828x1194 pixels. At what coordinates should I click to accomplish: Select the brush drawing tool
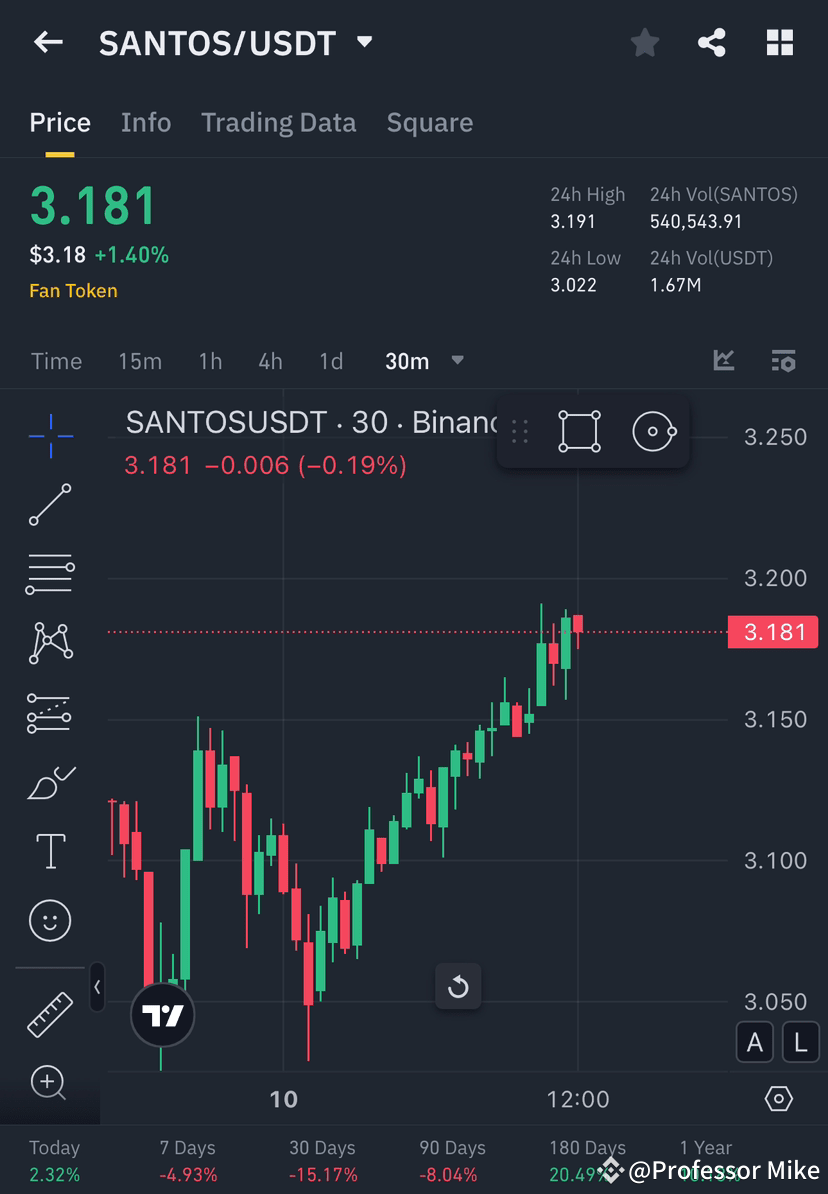tap(50, 782)
